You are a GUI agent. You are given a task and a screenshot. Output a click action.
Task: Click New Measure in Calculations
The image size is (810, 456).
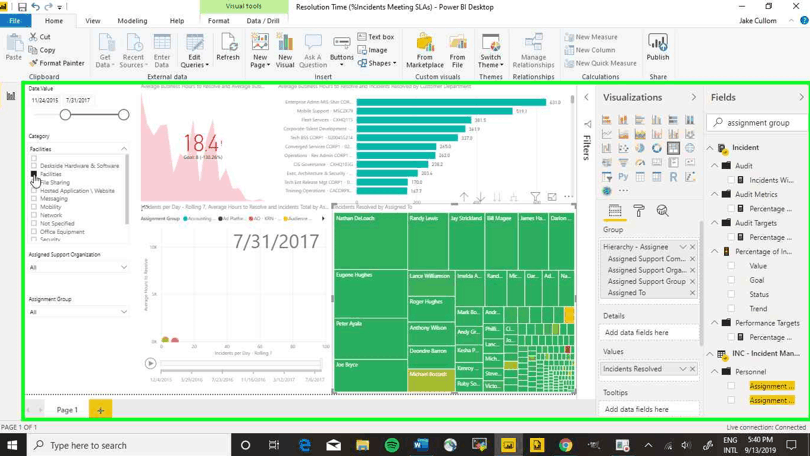591,37
